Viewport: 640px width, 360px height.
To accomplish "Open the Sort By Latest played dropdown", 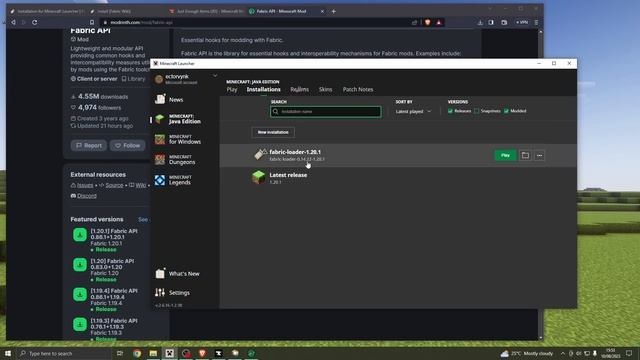I will click(x=413, y=111).
